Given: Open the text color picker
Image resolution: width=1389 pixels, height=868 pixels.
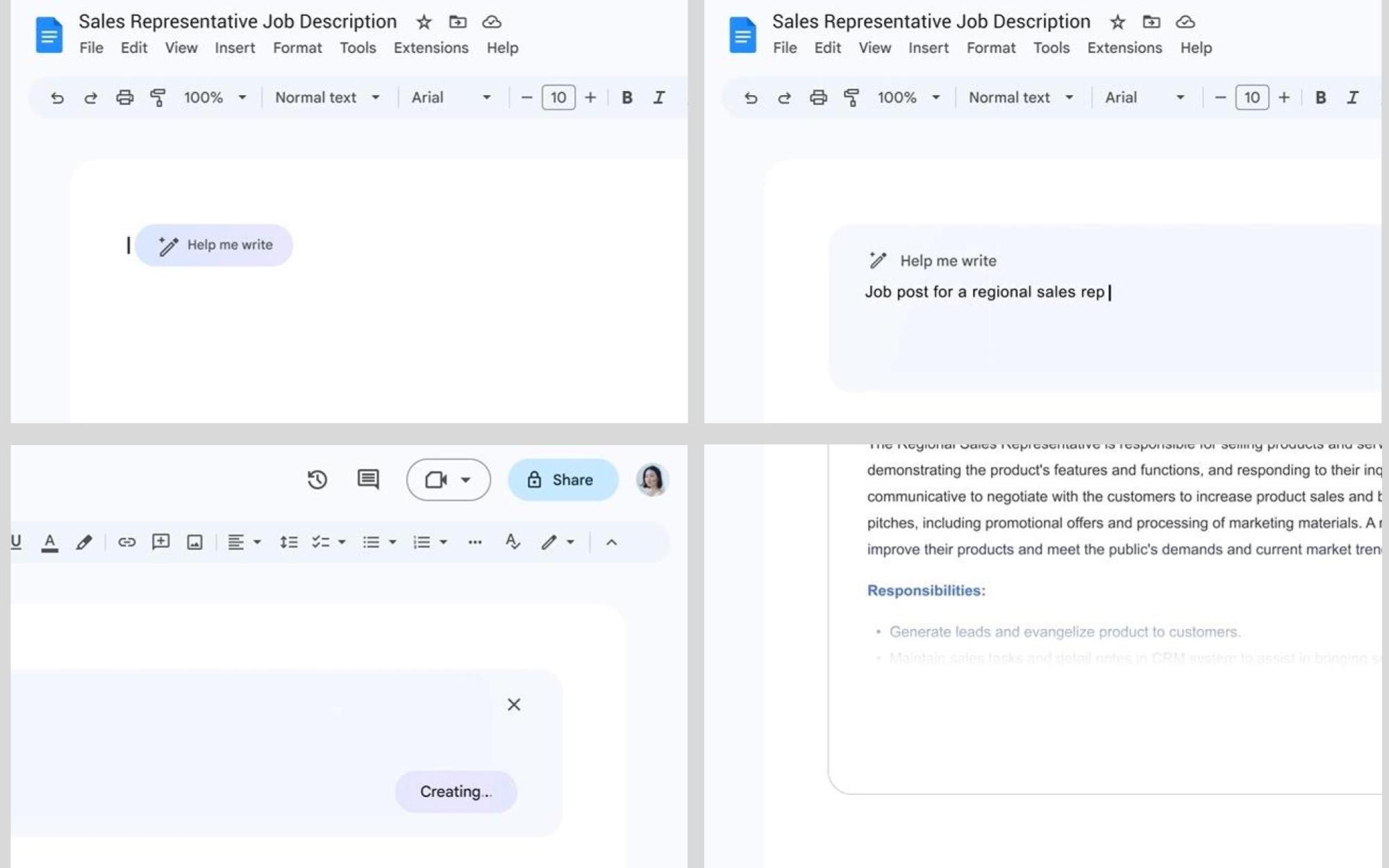Looking at the screenshot, I should (49, 542).
